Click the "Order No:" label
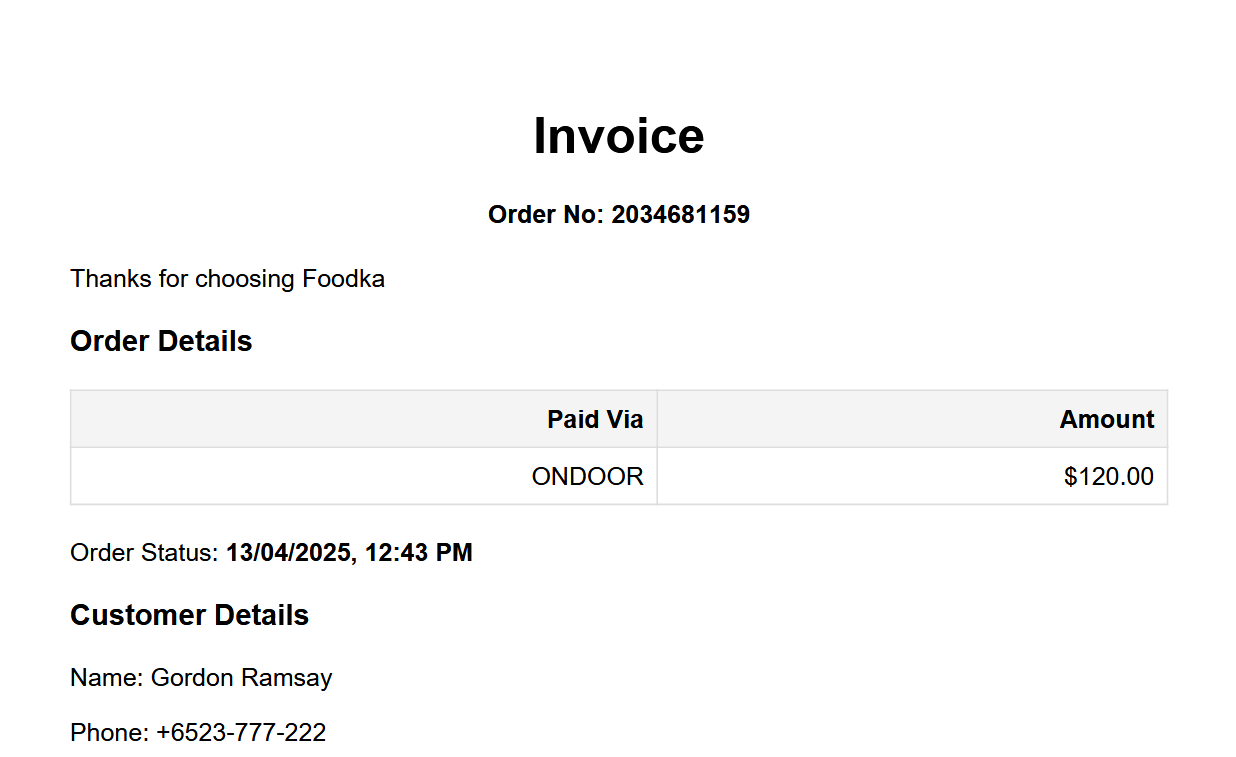 click(546, 215)
